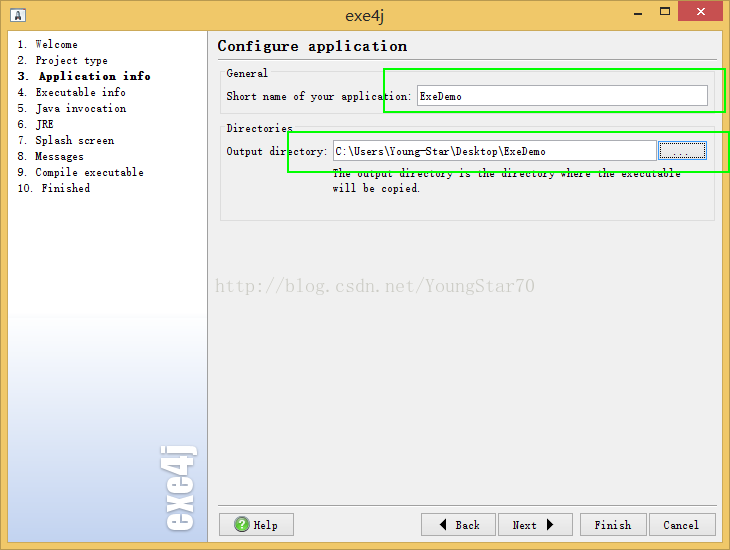Image resolution: width=730 pixels, height=550 pixels.
Task: Click the Back button
Action: tap(458, 525)
